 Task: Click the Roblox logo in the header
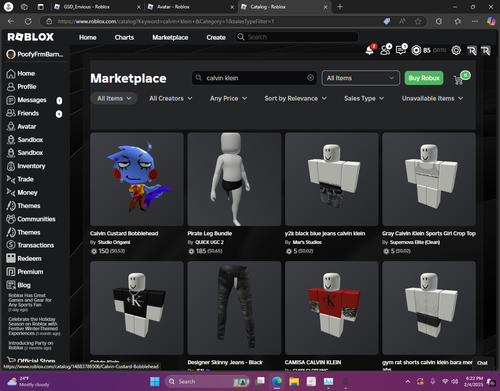click(31, 37)
